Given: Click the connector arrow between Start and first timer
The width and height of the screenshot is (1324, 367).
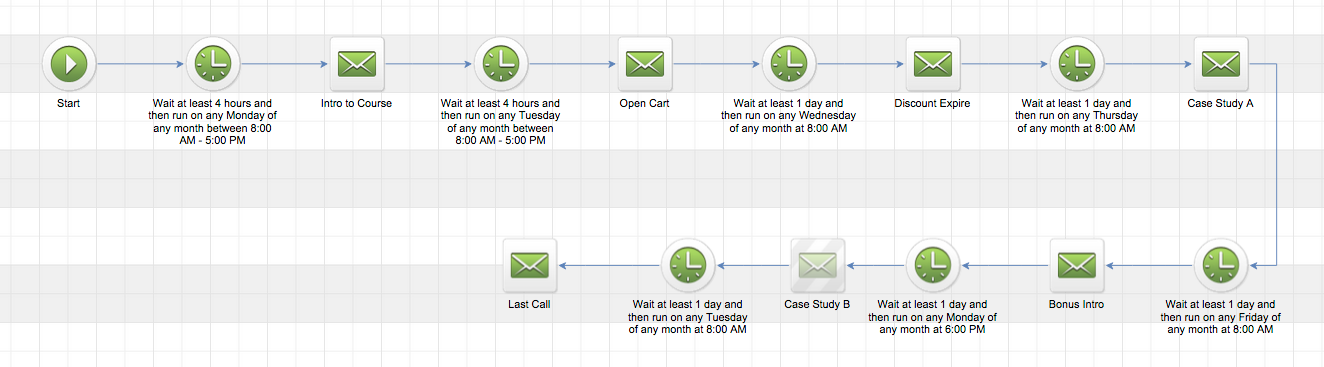Looking at the screenshot, I should coord(141,64).
